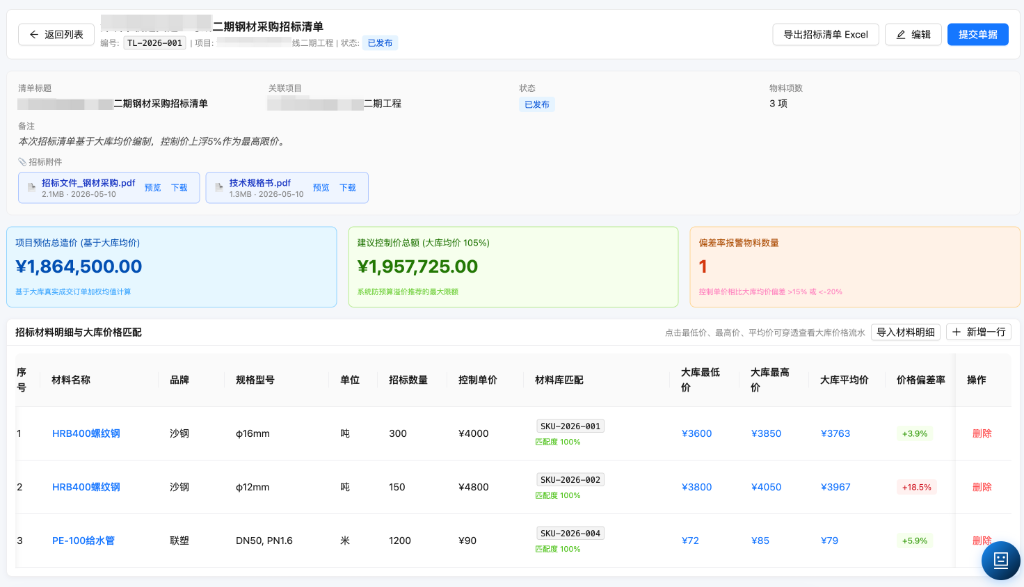Click the file icon of 技术规格书.pdf

(x=219, y=187)
